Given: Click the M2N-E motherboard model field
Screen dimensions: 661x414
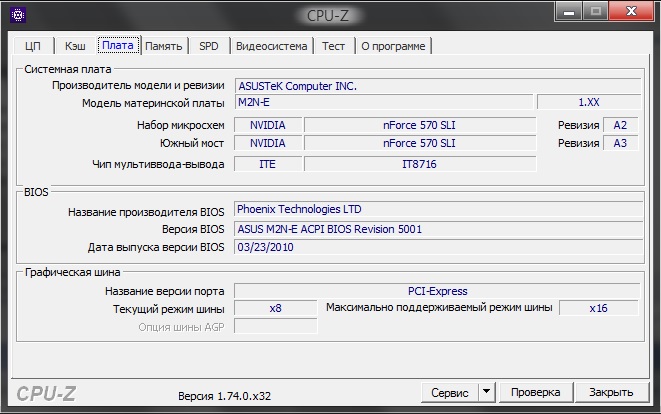Looking at the screenshot, I should coord(383,102).
